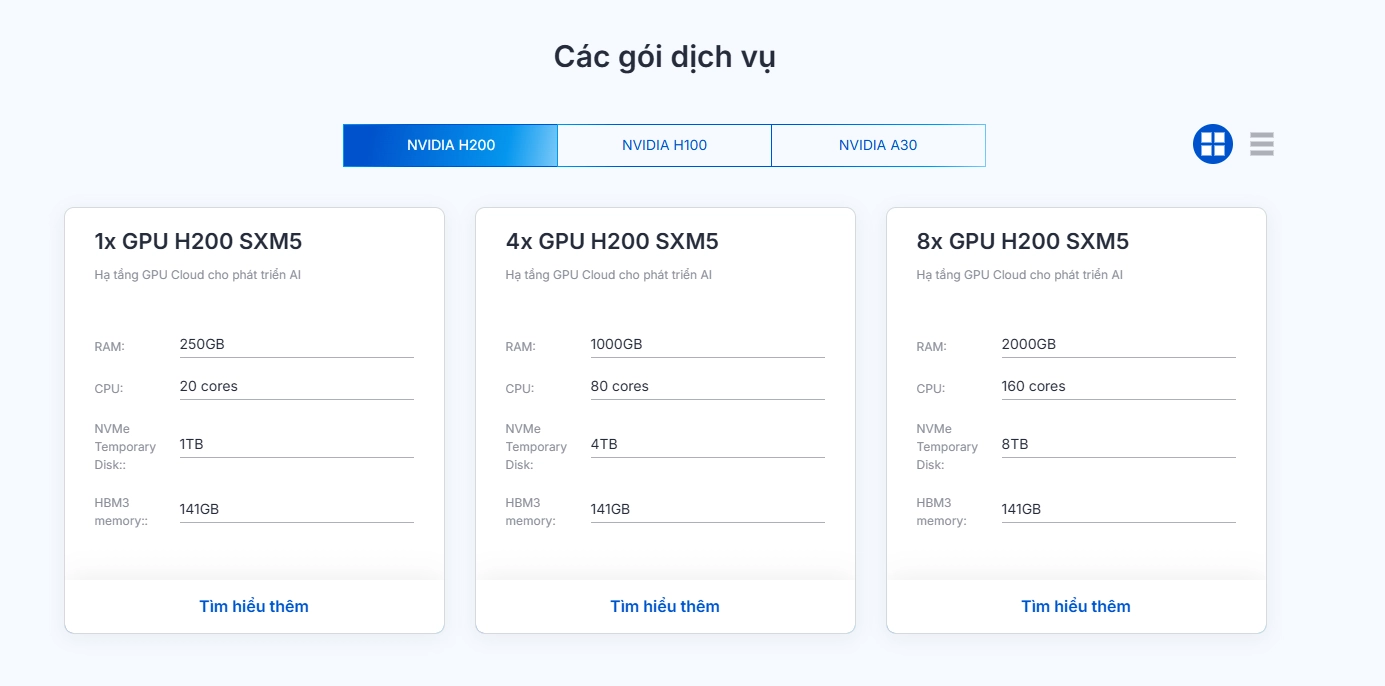Open "Tìm hiểu thêm" on the 1x GPU card
This screenshot has width=1385, height=686.
pos(254,606)
